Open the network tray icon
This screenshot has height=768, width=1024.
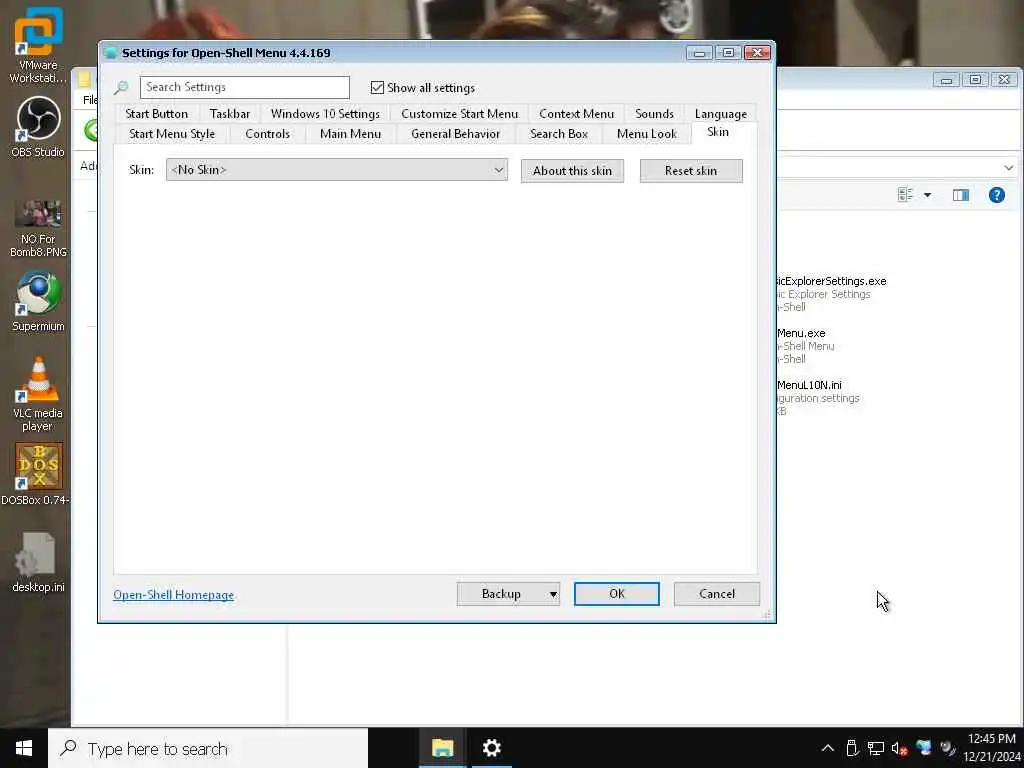tap(876, 748)
